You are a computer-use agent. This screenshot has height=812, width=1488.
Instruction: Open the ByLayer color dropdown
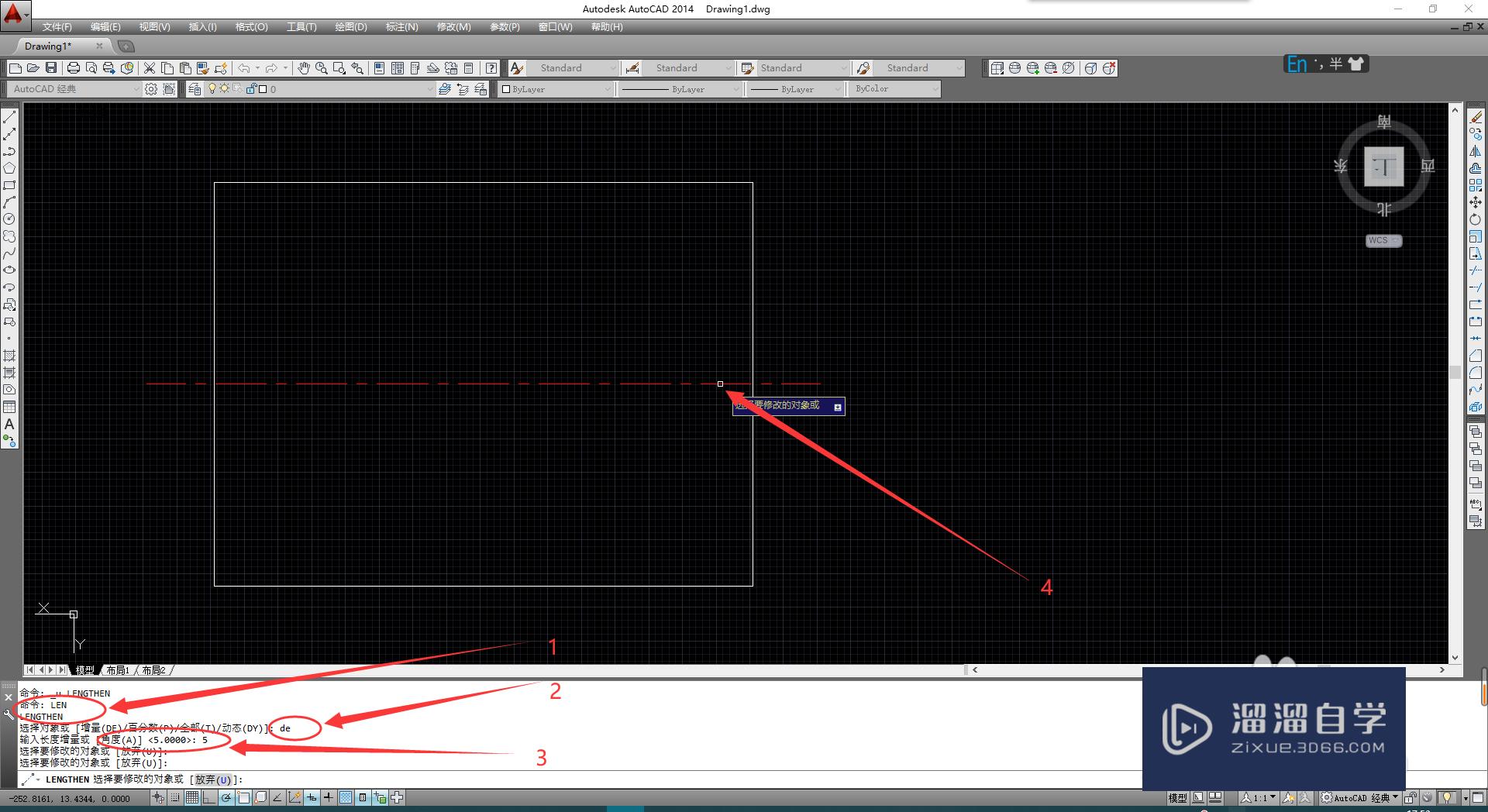pos(556,89)
